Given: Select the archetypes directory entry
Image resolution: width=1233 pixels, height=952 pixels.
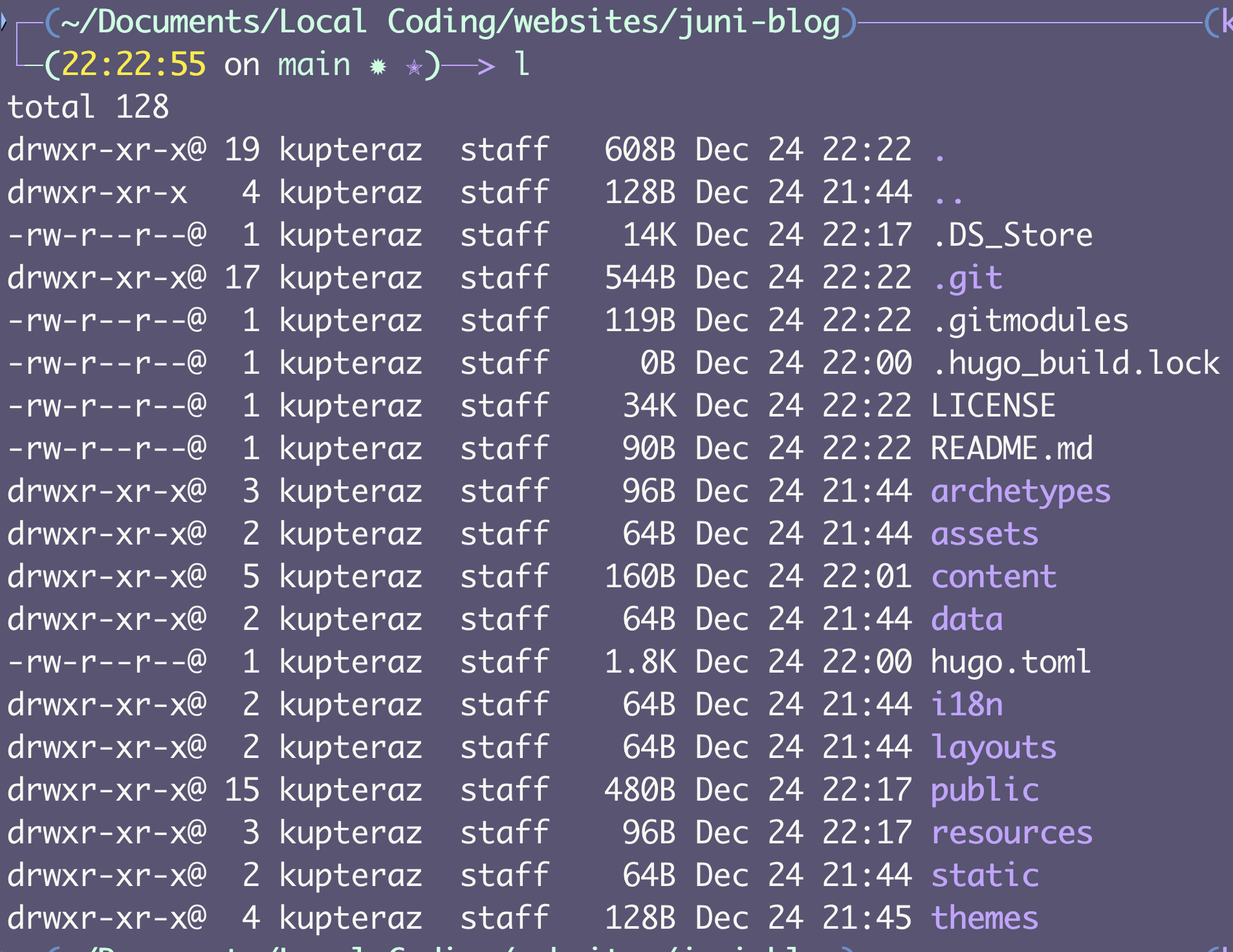Looking at the screenshot, I should (x=1020, y=492).
